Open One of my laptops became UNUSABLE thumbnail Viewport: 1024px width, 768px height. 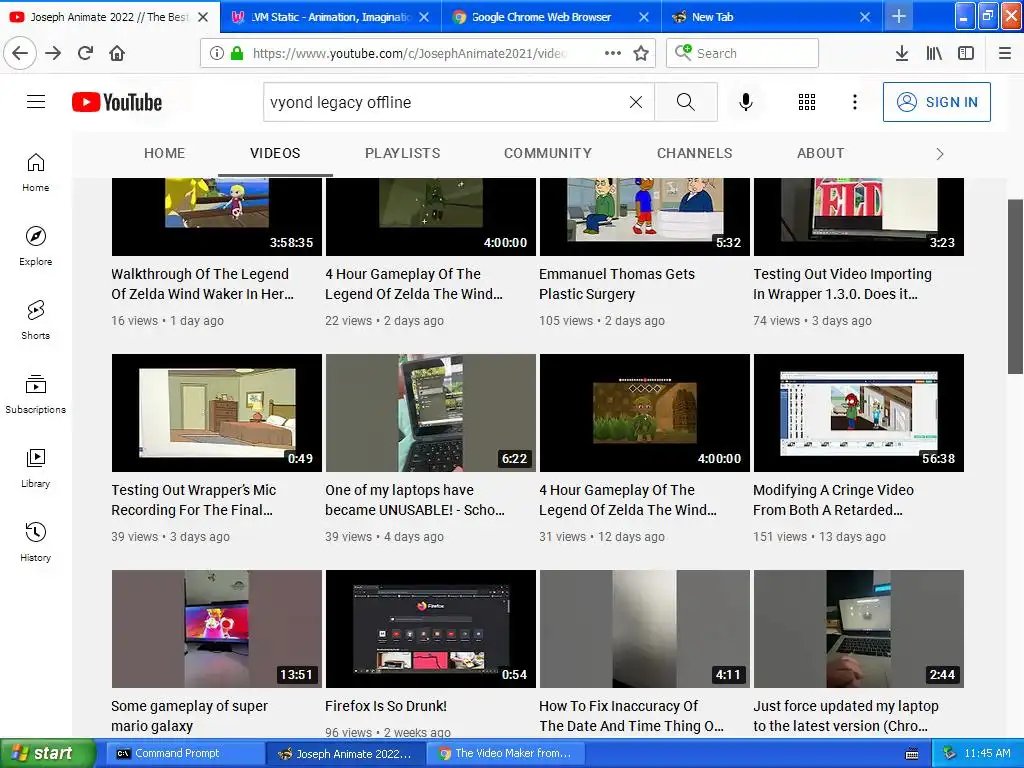(430, 413)
